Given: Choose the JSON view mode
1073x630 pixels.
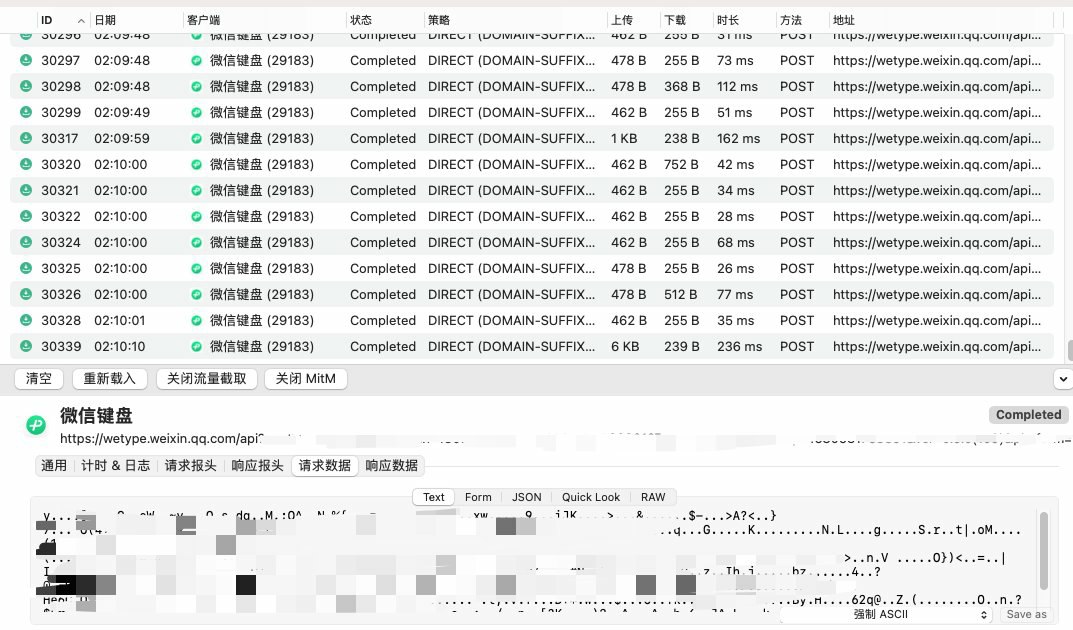Looking at the screenshot, I should tap(526, 497).
